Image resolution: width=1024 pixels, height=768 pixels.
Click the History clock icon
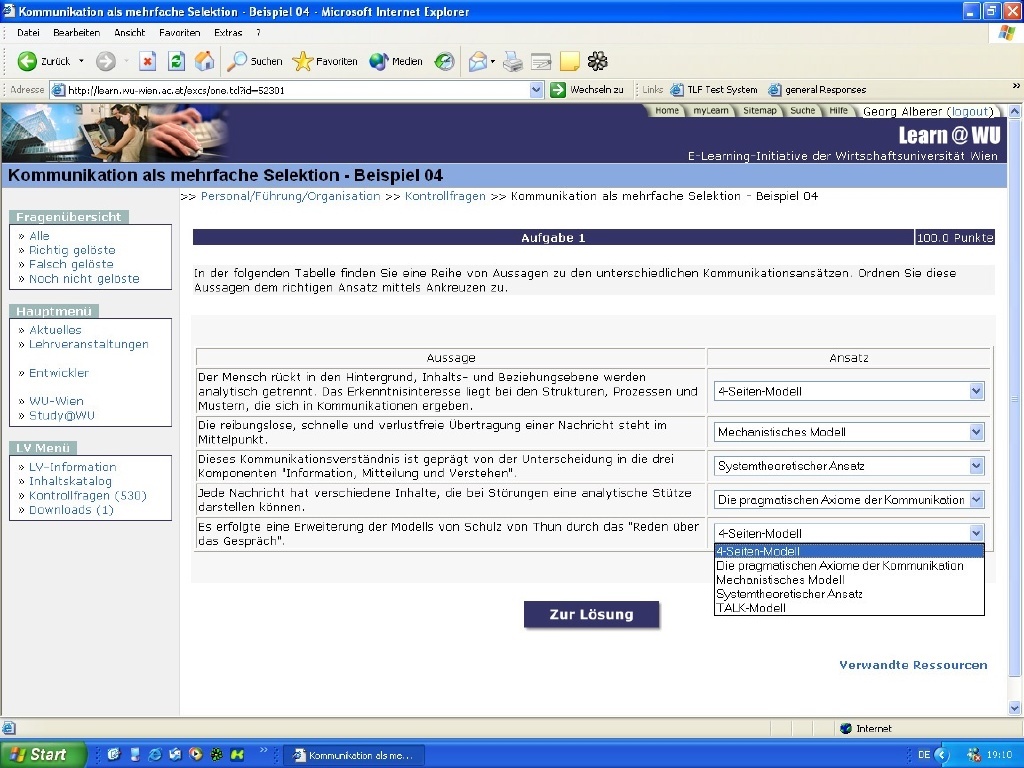click(x=444, y=61)
